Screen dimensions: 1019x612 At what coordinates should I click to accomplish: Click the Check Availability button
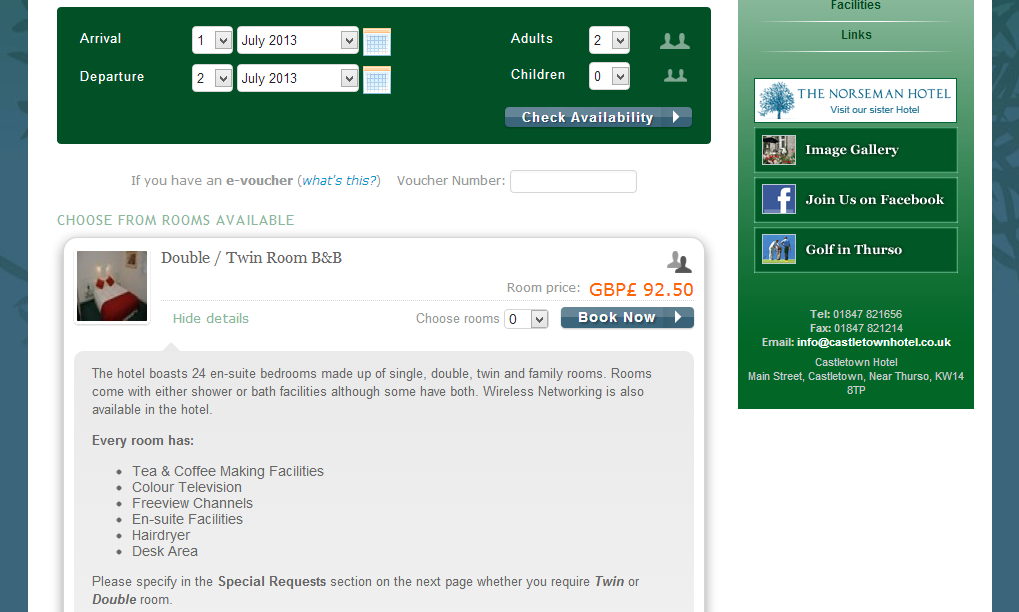coord(598,118)
